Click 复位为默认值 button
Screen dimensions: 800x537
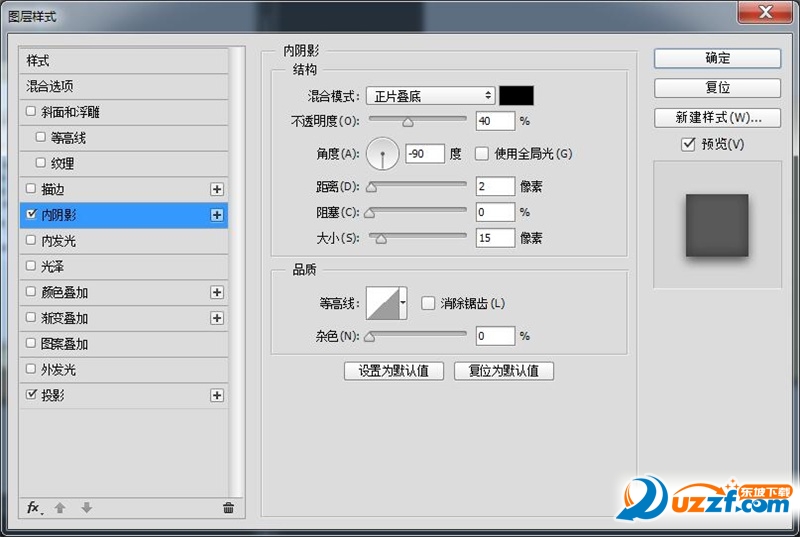[504, 371]
